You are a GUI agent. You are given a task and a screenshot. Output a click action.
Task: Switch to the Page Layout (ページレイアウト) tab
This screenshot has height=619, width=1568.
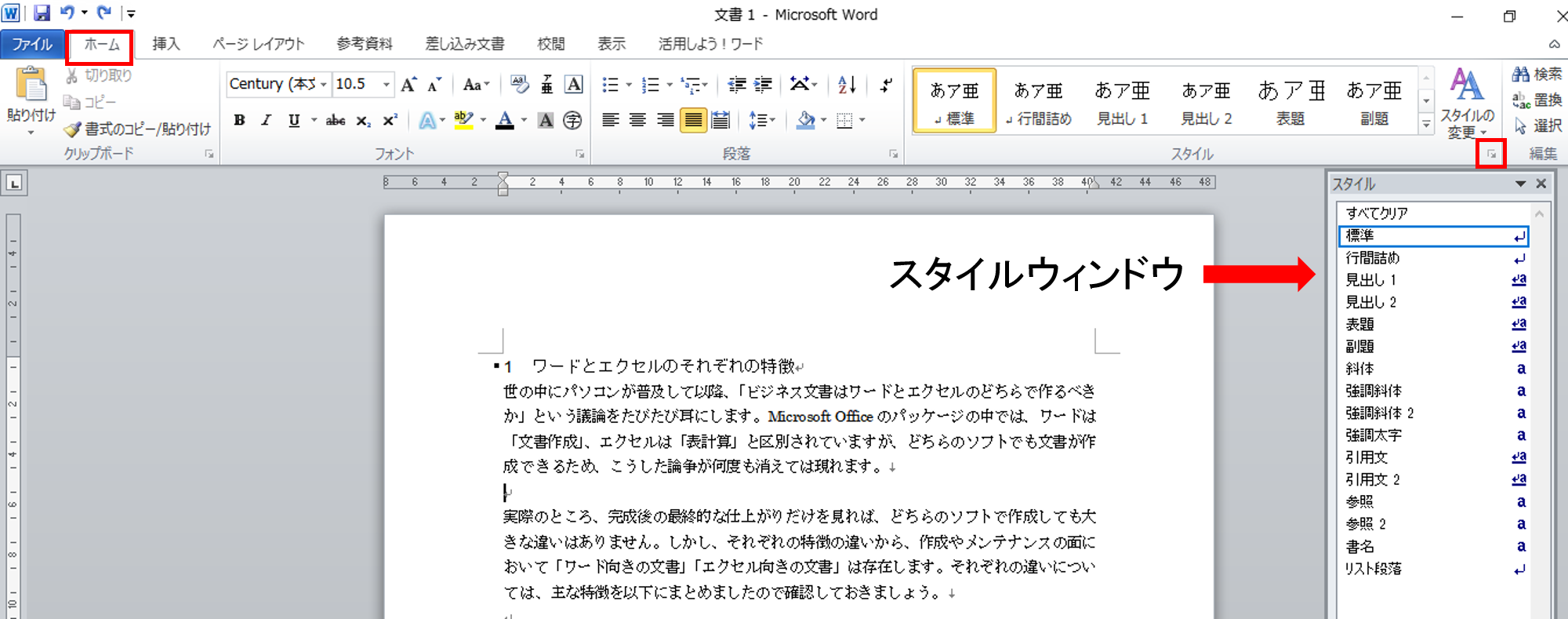click(x=259, y=45)
